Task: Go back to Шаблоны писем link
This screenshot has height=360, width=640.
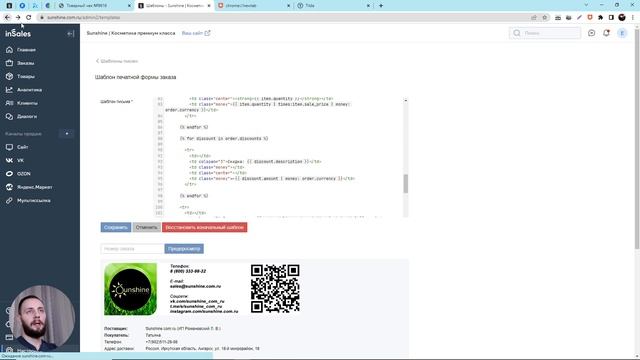Action: point(117,61)
